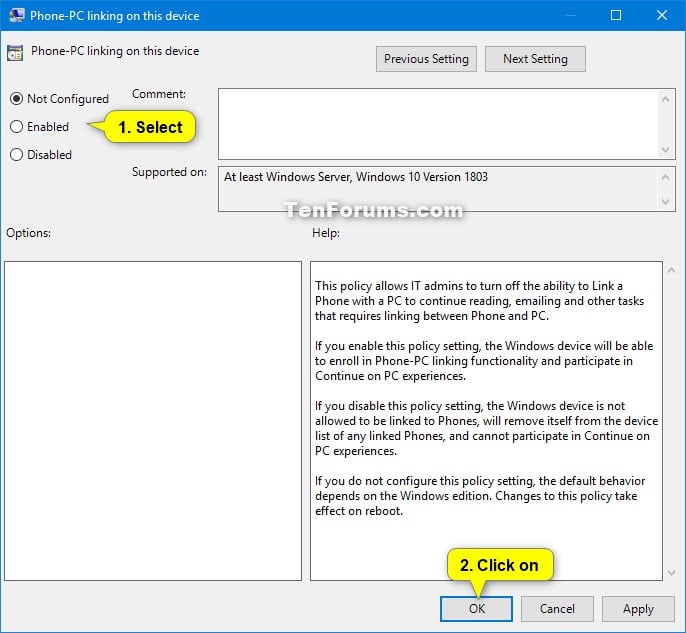
Task: Click the text 'effect on reboot.'
Action: [359, 511]
